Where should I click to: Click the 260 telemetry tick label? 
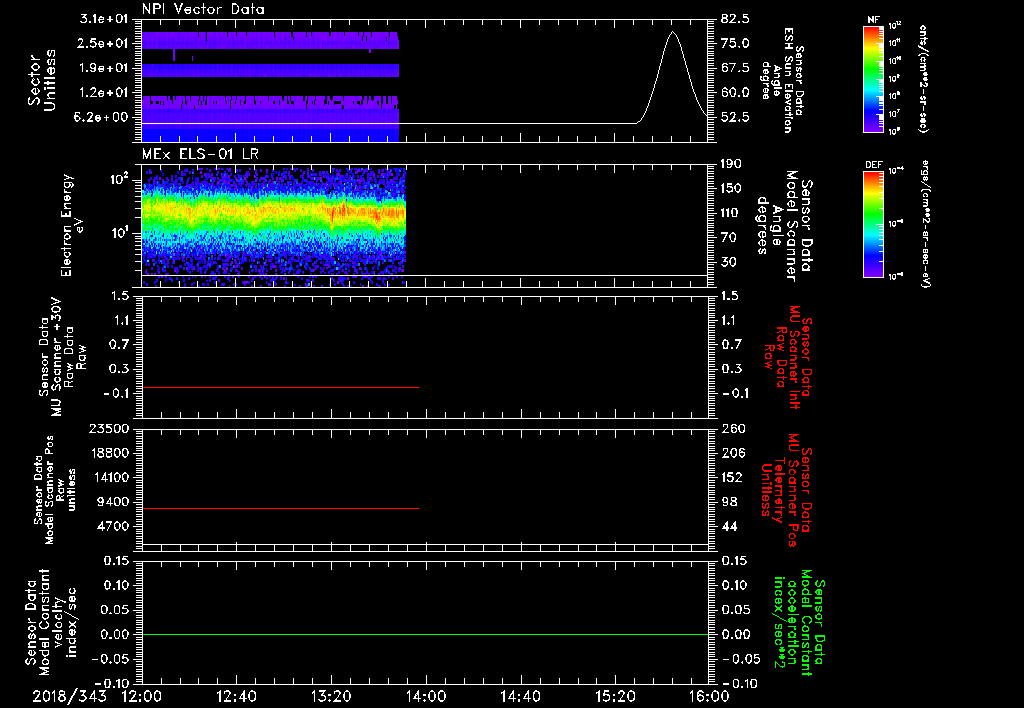pos(733,428)
